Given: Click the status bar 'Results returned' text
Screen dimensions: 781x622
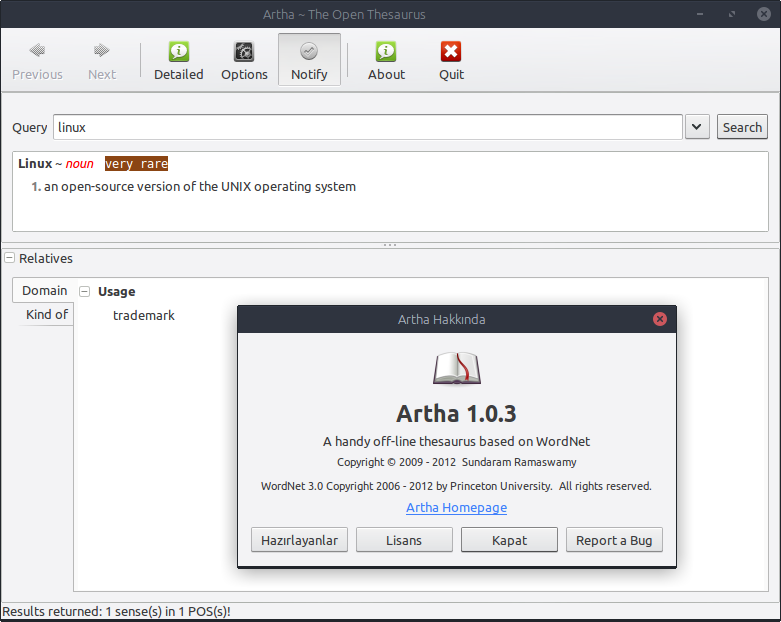Looking at the screenshot, I should tap(117, 612).
